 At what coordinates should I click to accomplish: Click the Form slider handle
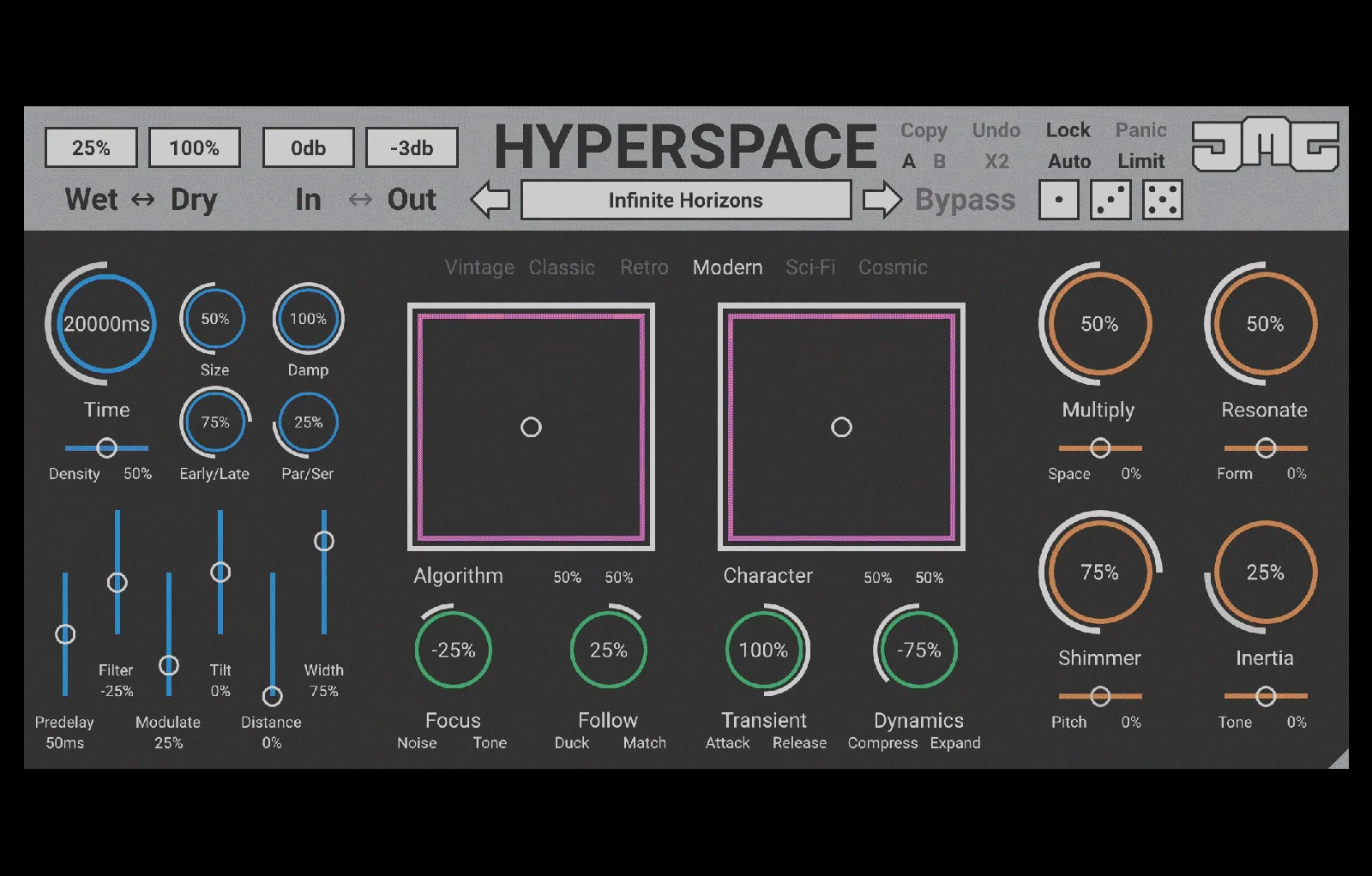(1266, 447)
